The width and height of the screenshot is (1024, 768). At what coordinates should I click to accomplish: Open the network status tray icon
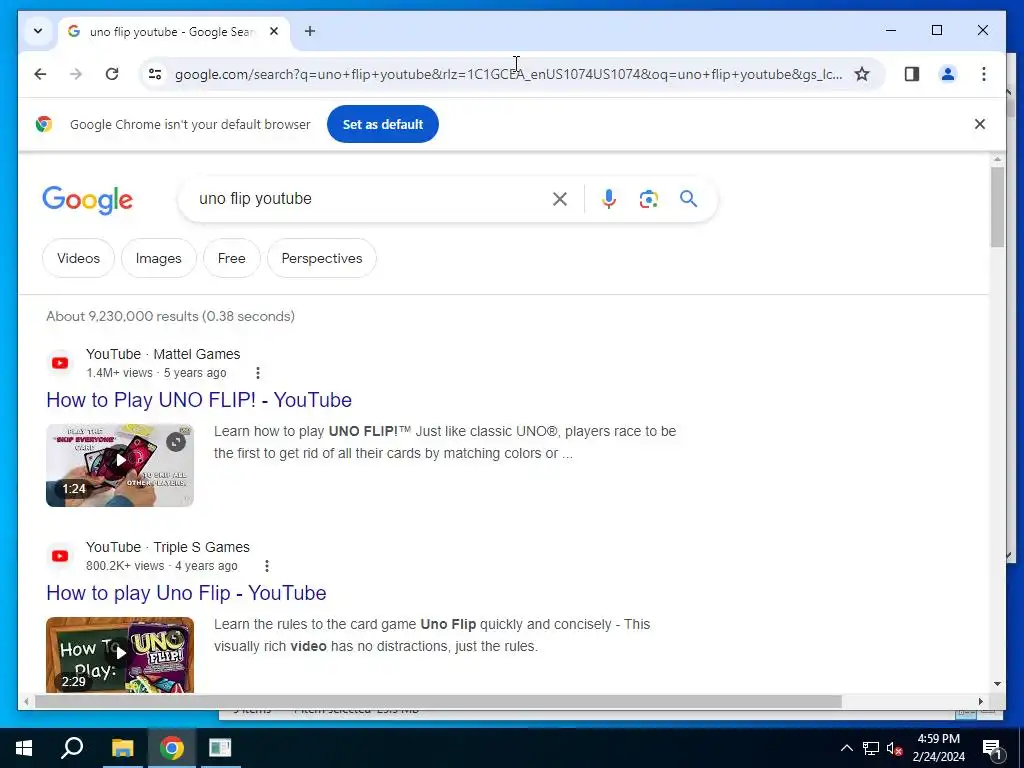coord(871,748)
